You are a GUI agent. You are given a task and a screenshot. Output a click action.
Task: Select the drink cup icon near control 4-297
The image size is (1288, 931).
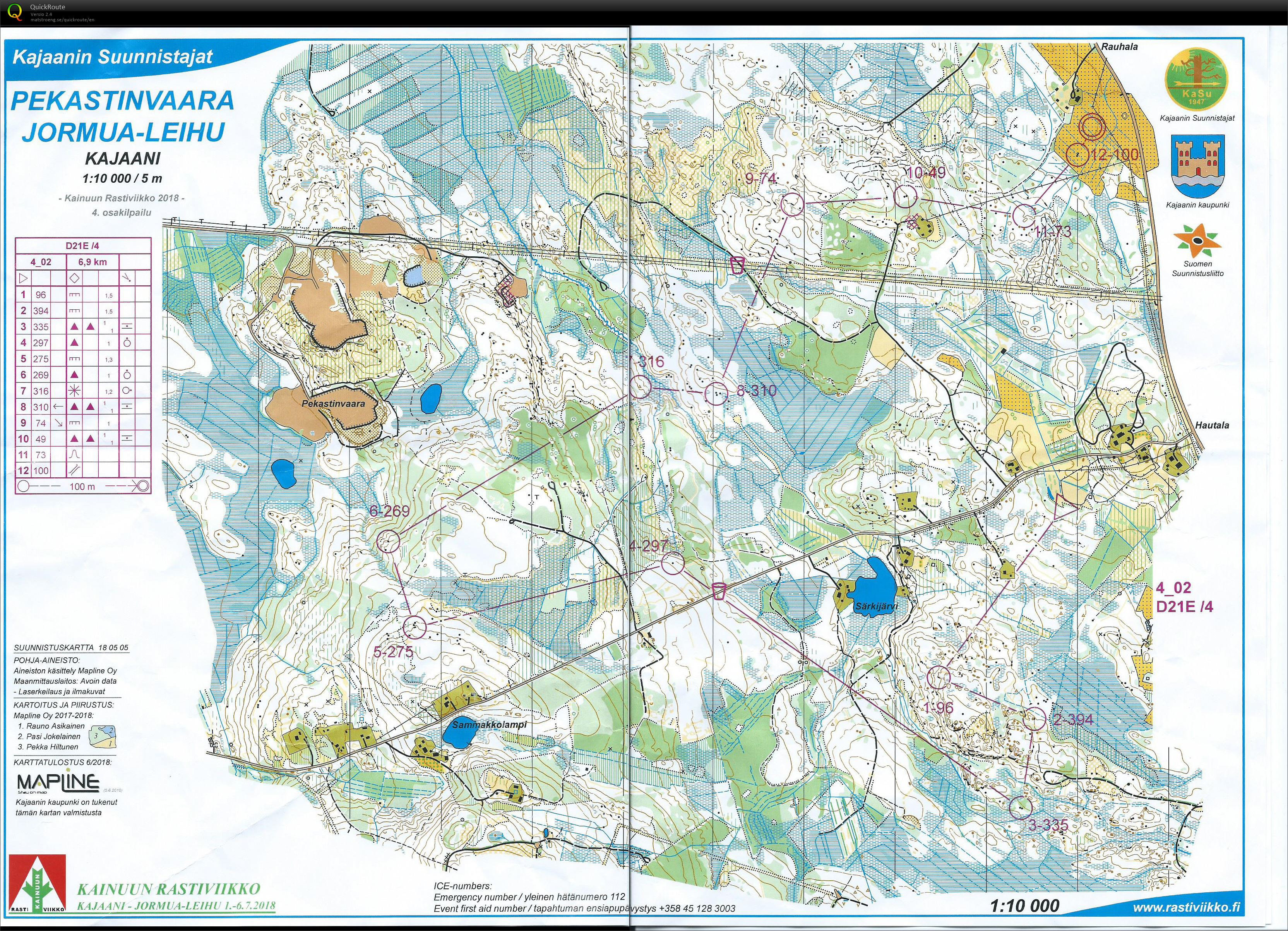718,591
